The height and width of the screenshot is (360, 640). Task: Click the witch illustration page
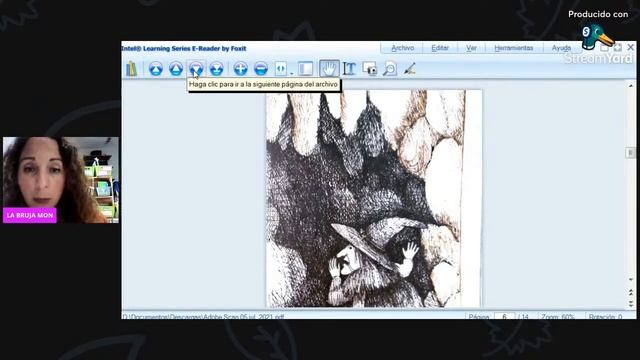tap(373, 199)
